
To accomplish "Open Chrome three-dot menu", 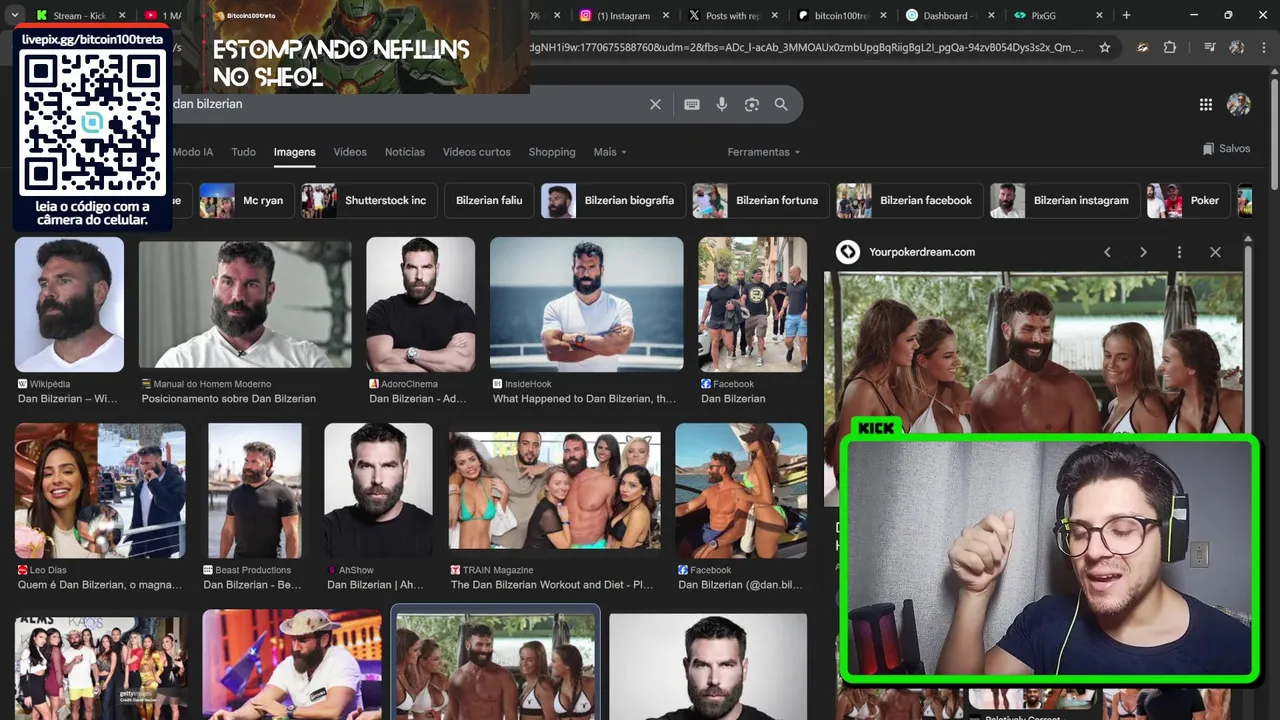I will tap(1264, 47).
